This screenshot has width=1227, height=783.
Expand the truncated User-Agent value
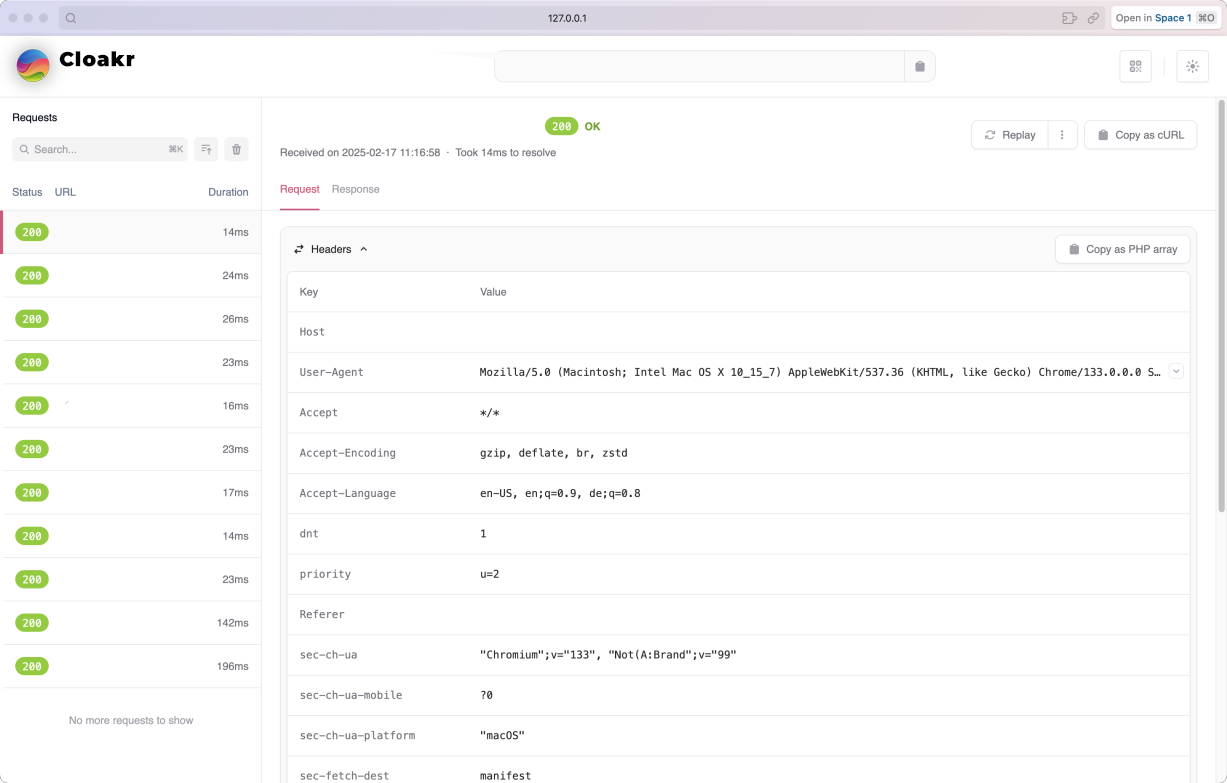pyautogui.click(x=1176, y=371)
